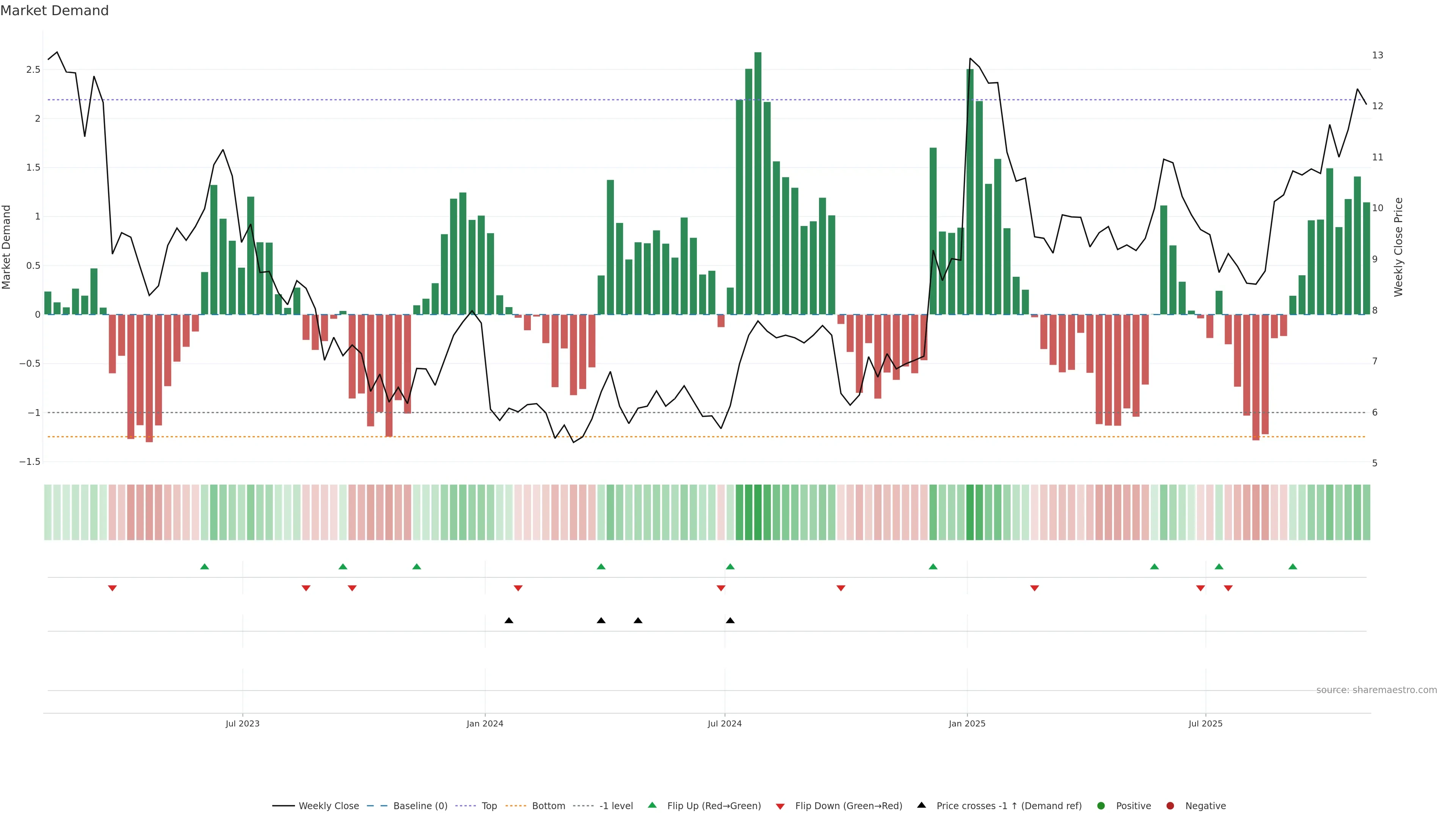This screenshot has height=819, width=1456.
Task: Click the last green flip-up marker
Action: [x=1293, y=566]
